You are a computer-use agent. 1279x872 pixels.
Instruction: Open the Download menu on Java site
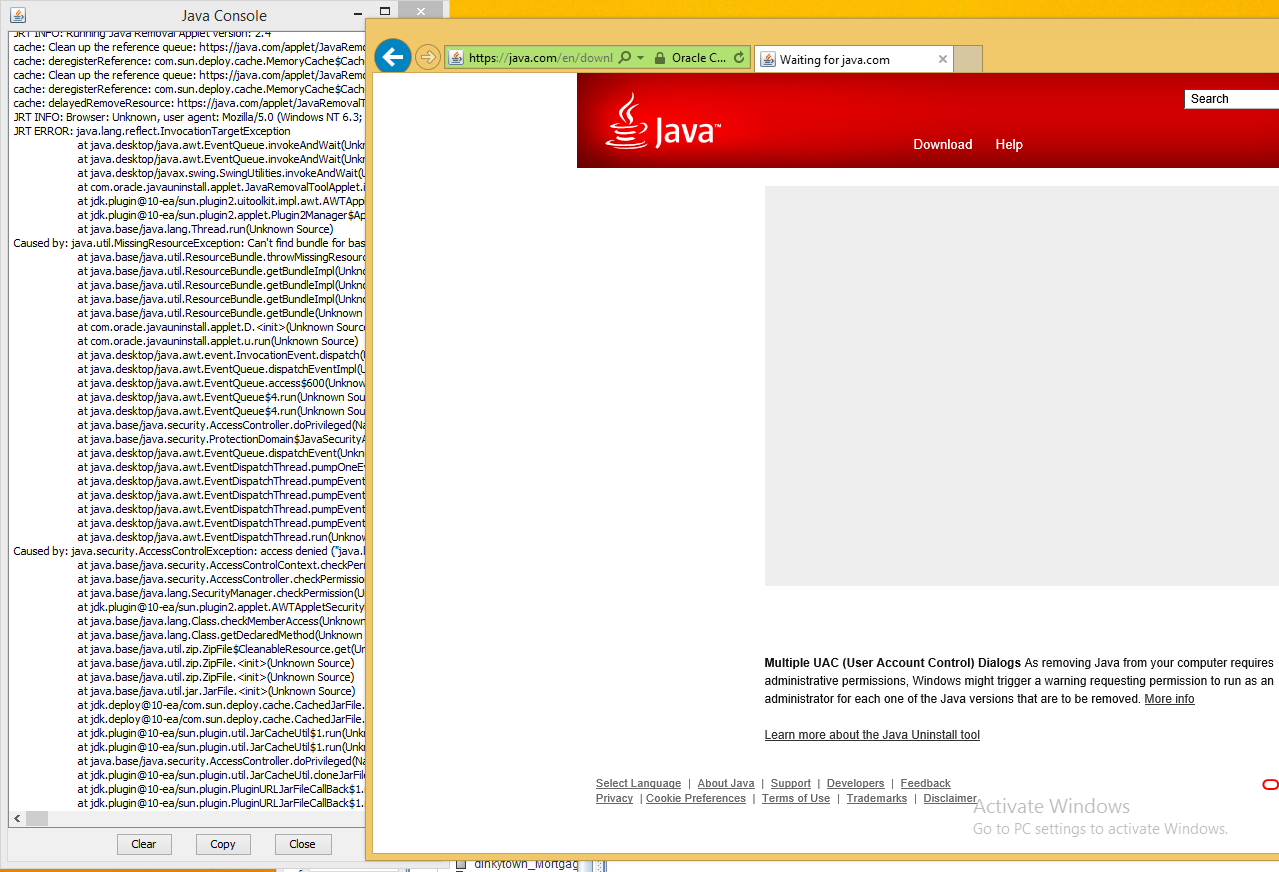[942, 144]
